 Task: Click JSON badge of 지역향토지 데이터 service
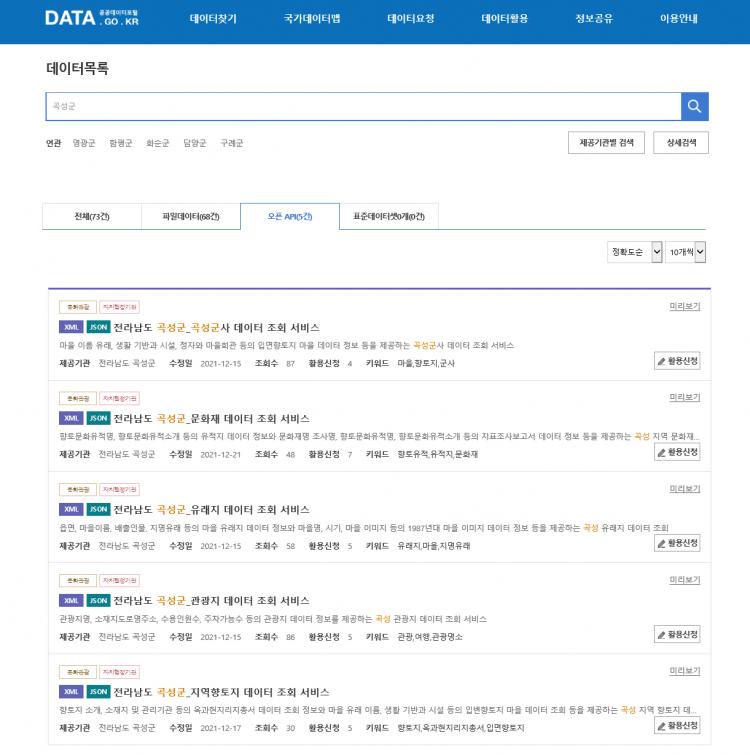pyautogui.click(x=98, y=691)
